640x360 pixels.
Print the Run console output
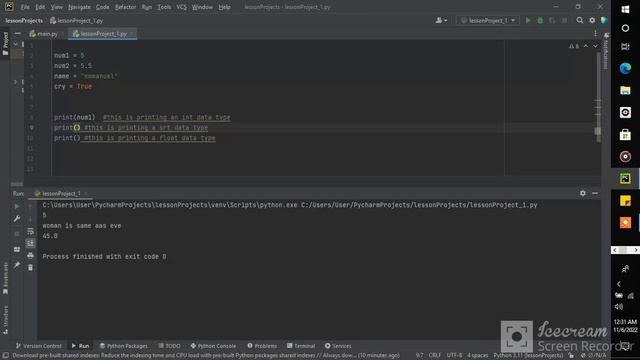(30, 256)
